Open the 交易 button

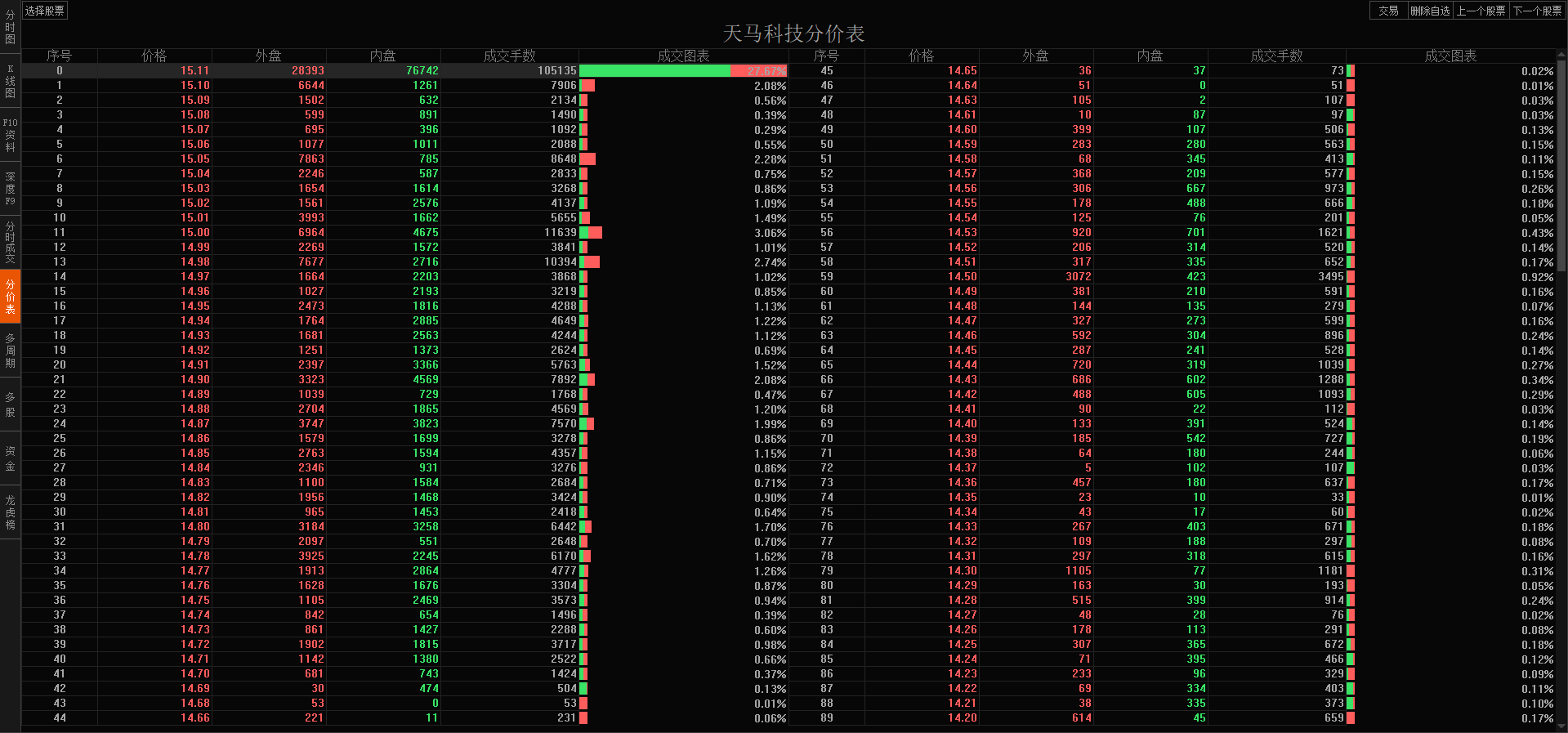pos(1388,11)
